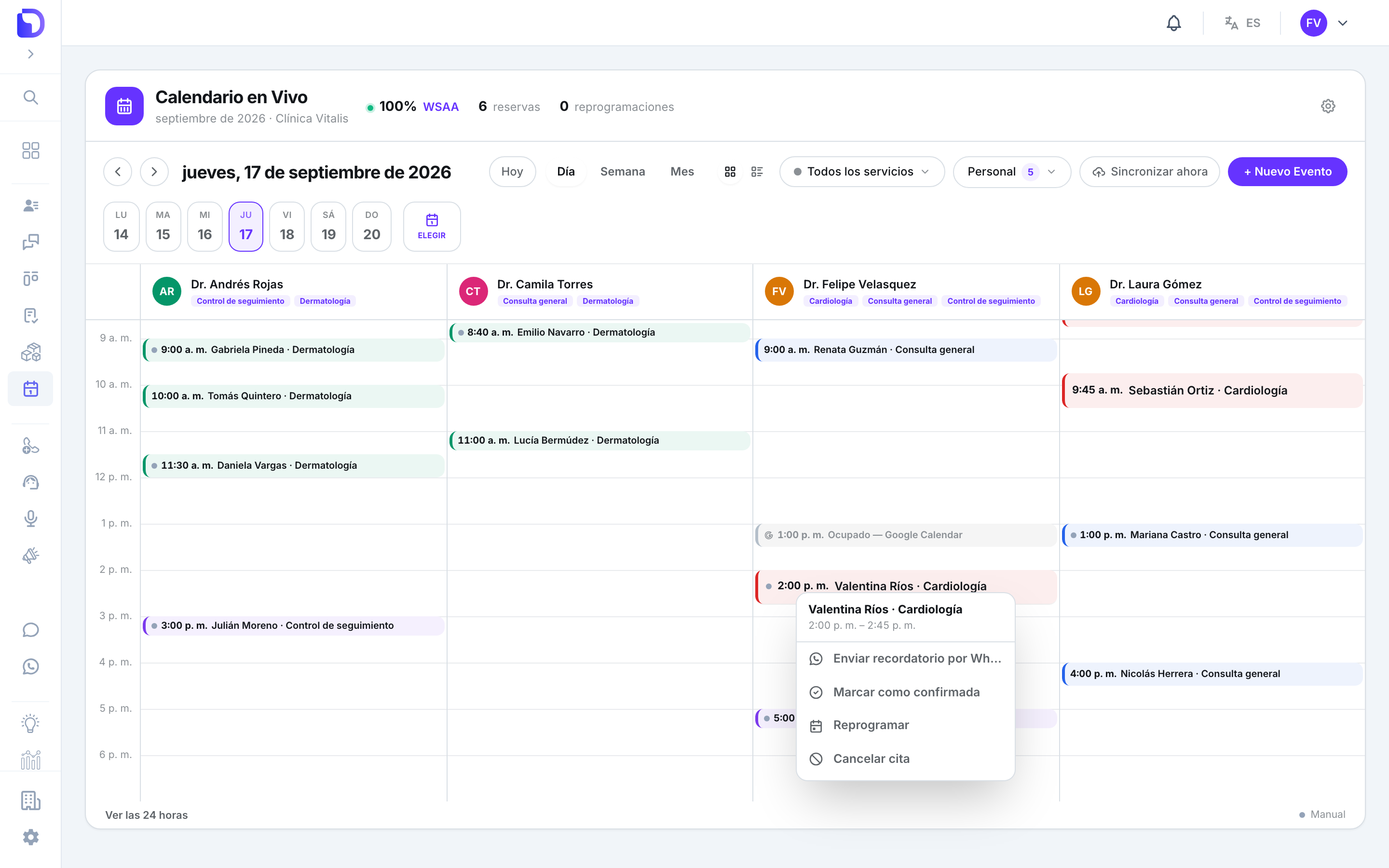Open calendar settings gear icon
Image resolution: width=1389 pixels, height=868 pixels.
pyautogui.click(x=1328, y=106)
